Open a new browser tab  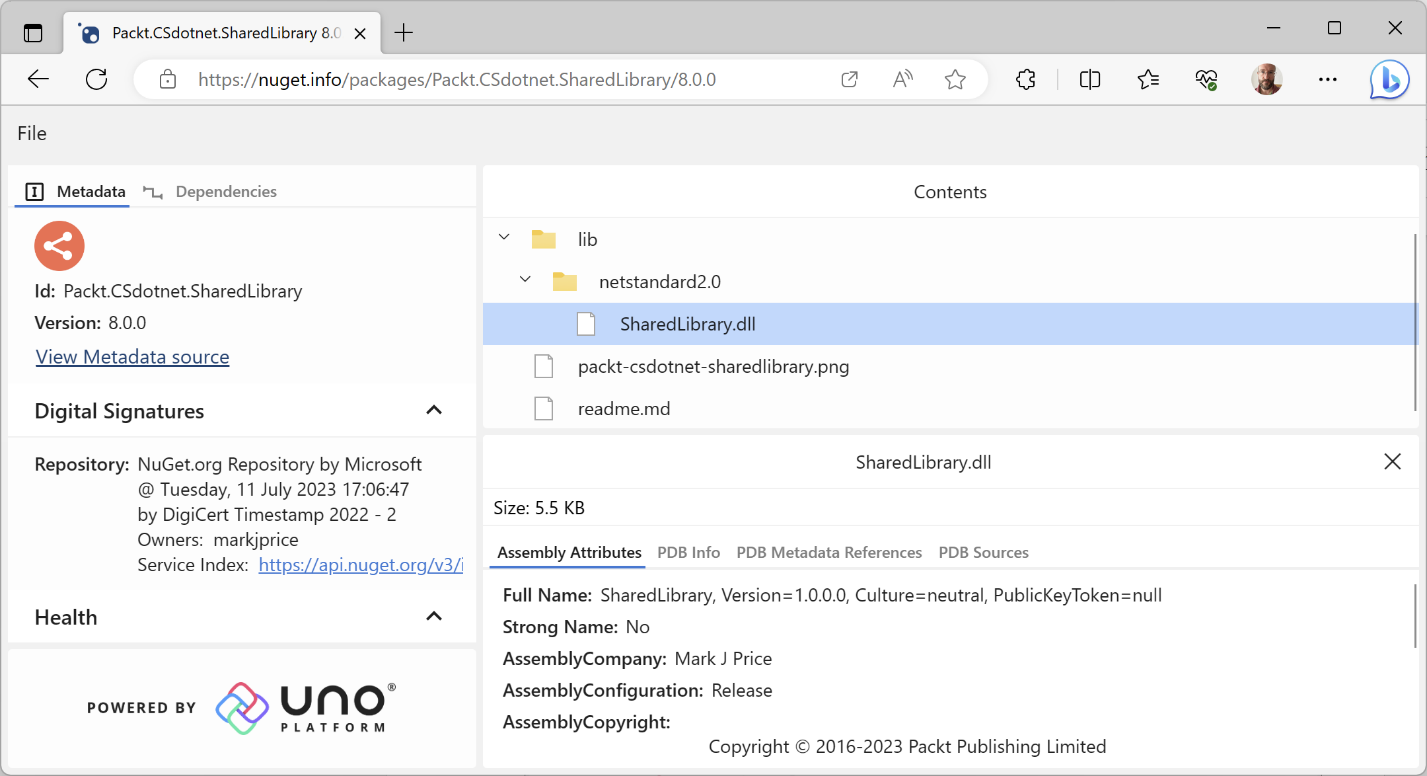[x=403, y=33]
